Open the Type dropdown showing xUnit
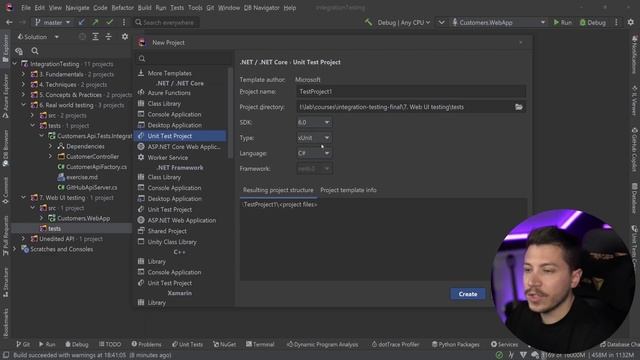 [x=314, y=138]
